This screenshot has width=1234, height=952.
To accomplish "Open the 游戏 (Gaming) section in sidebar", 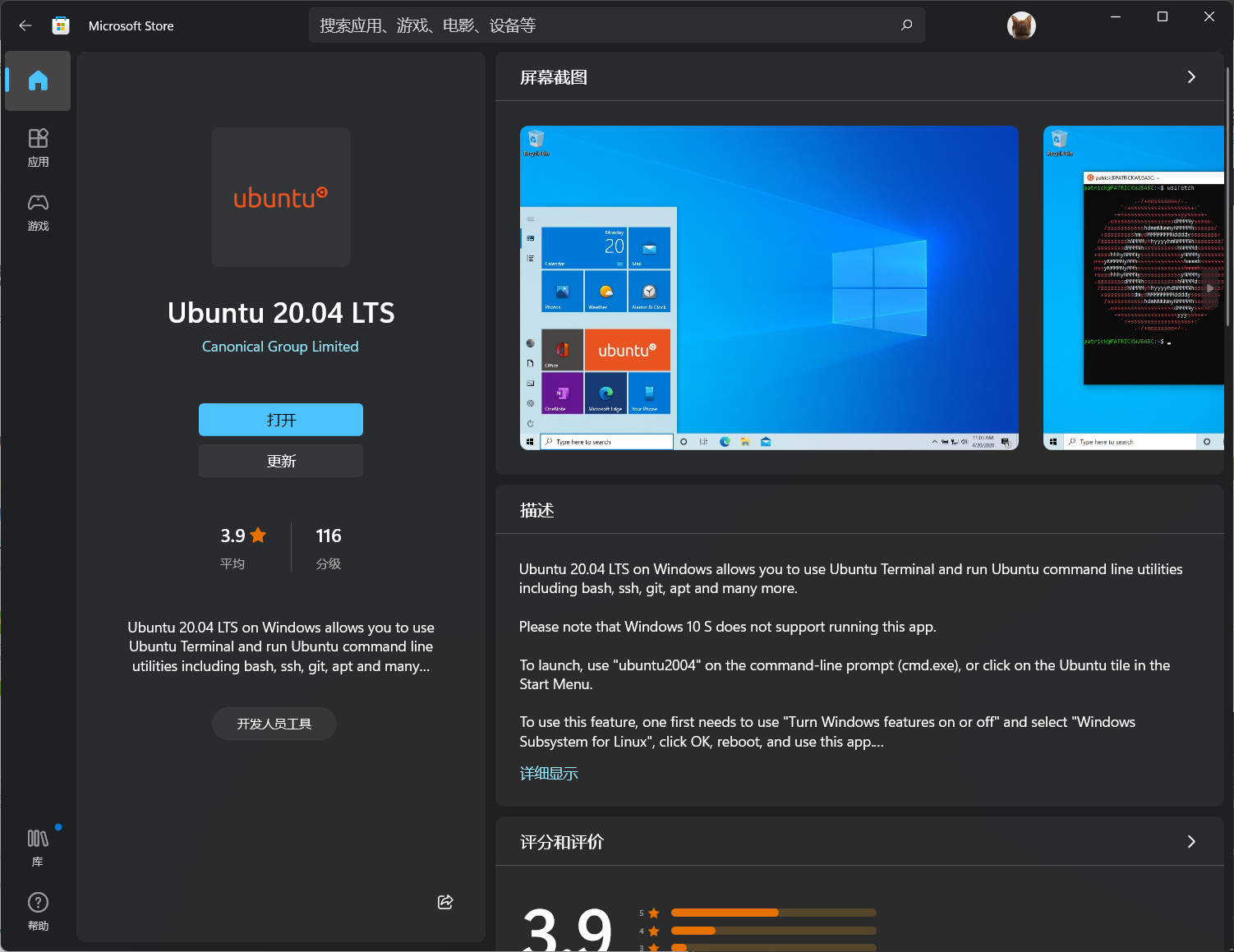I will 38,212.
